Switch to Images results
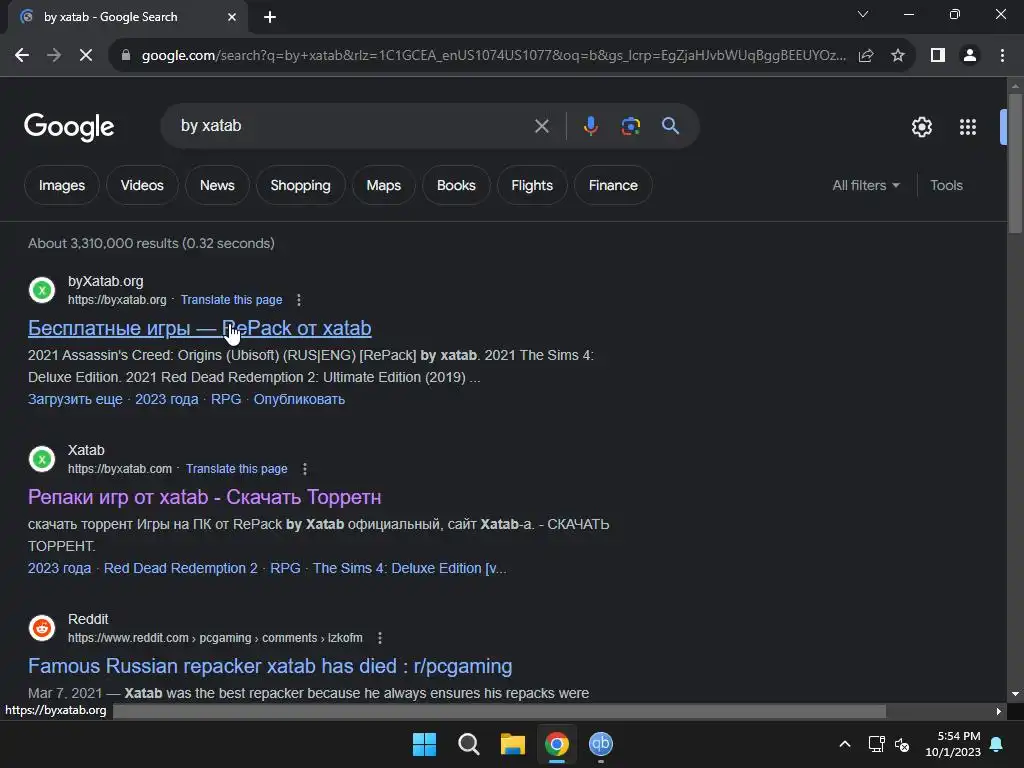1024x768 pixels. point(62,185)
